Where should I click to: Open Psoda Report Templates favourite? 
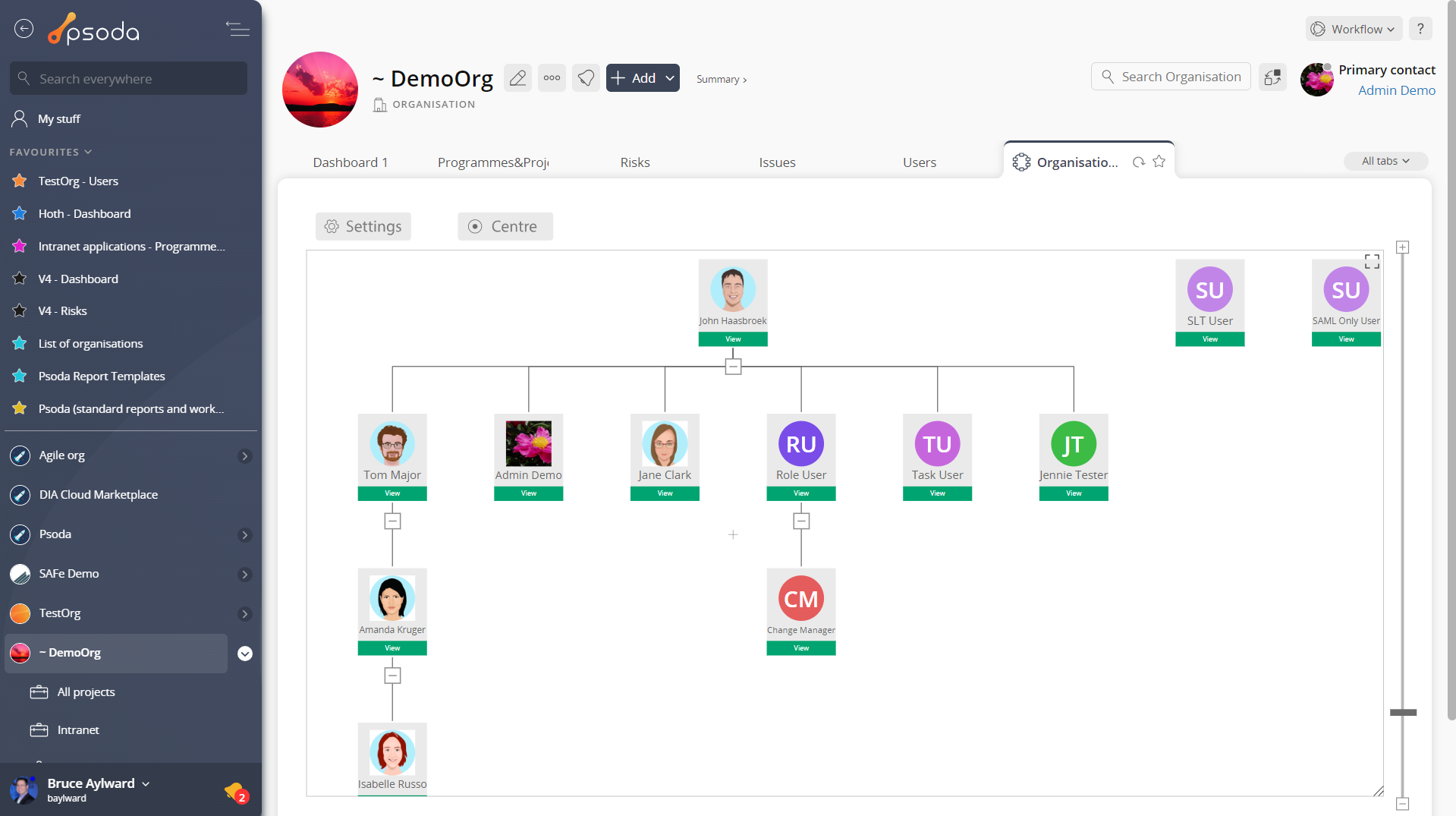[x=102, y=376]
